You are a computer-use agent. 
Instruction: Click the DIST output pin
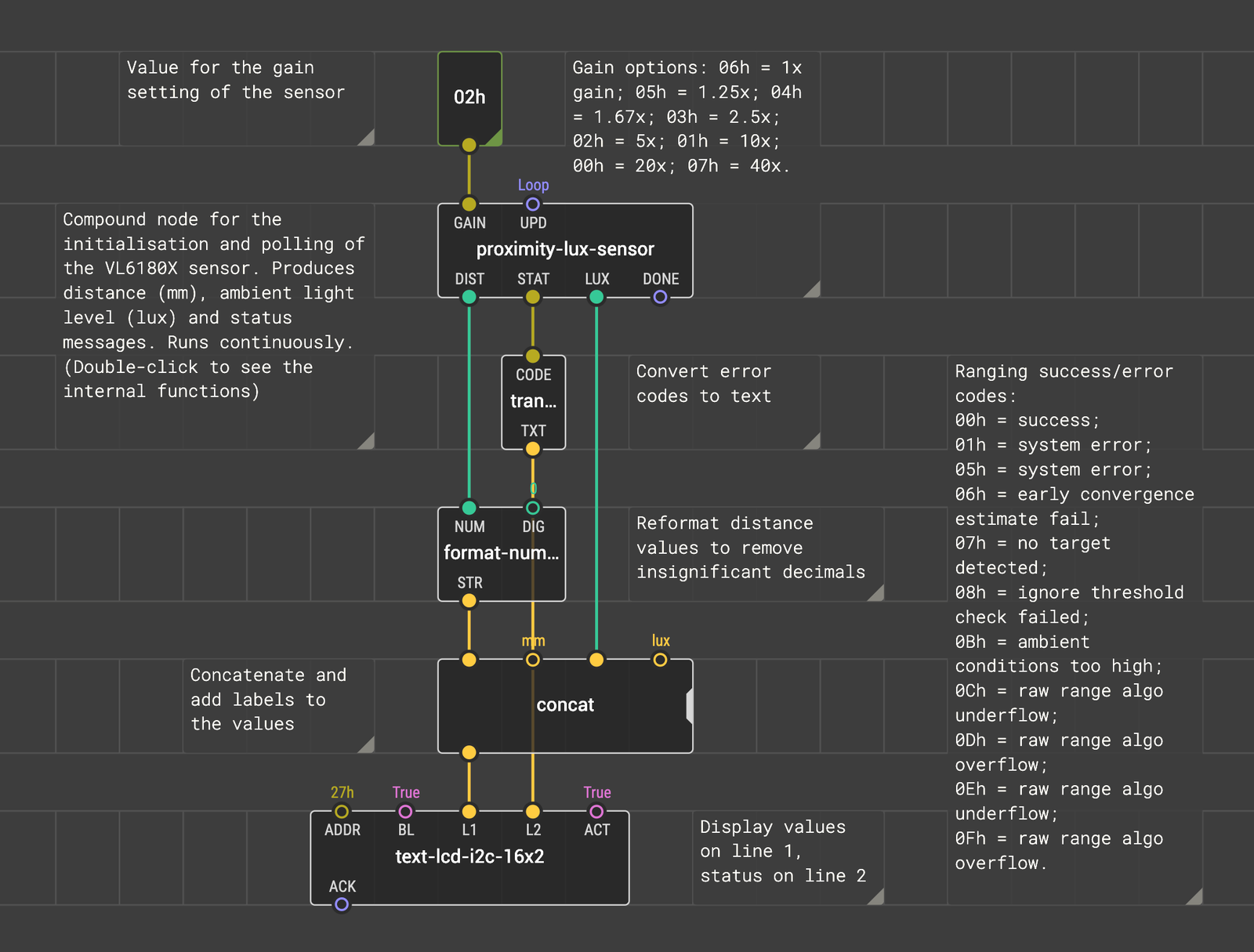[469, 297]
